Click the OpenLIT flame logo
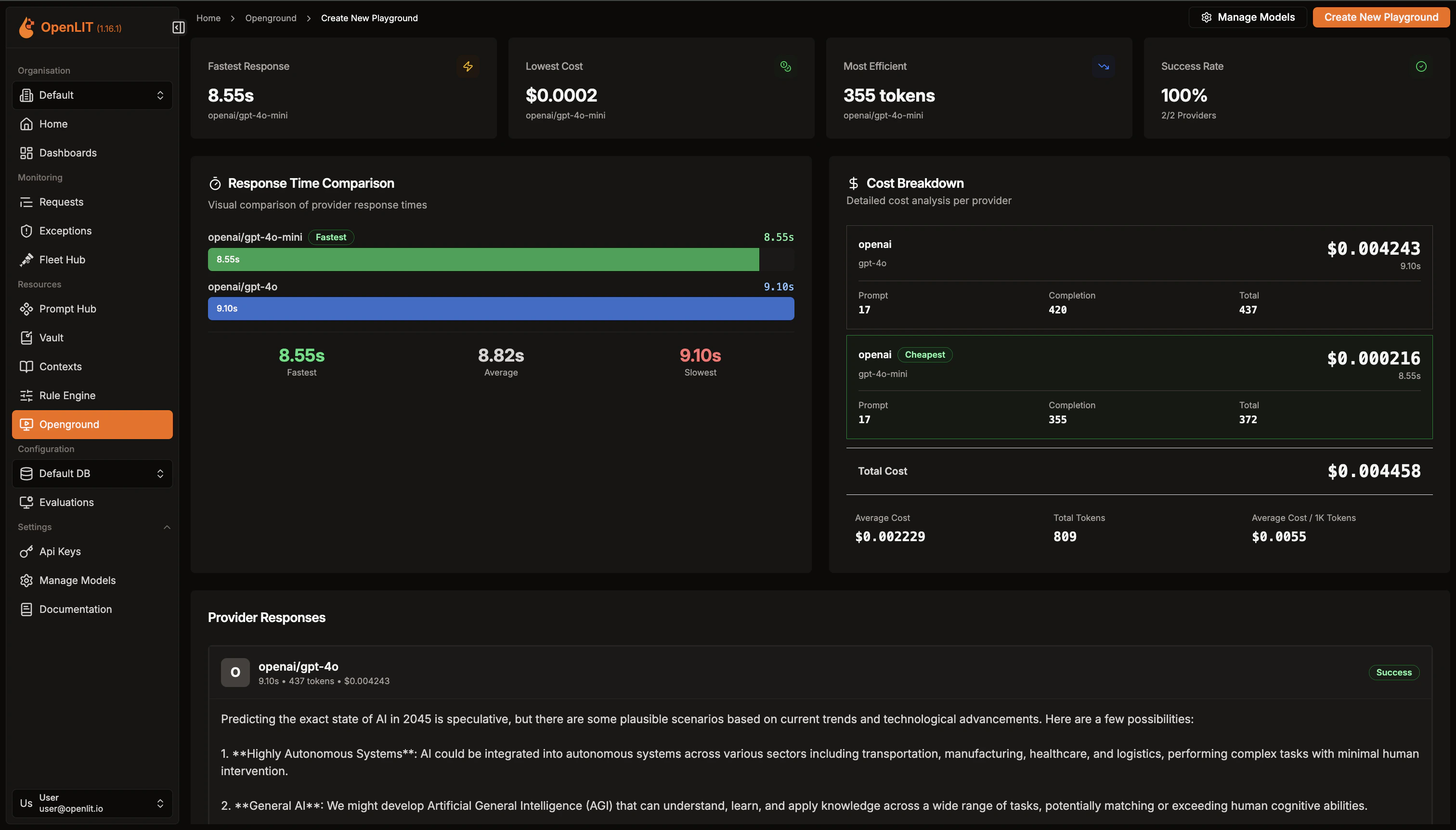Screen dimensions: 1456x830 click(x=27, y=27)
